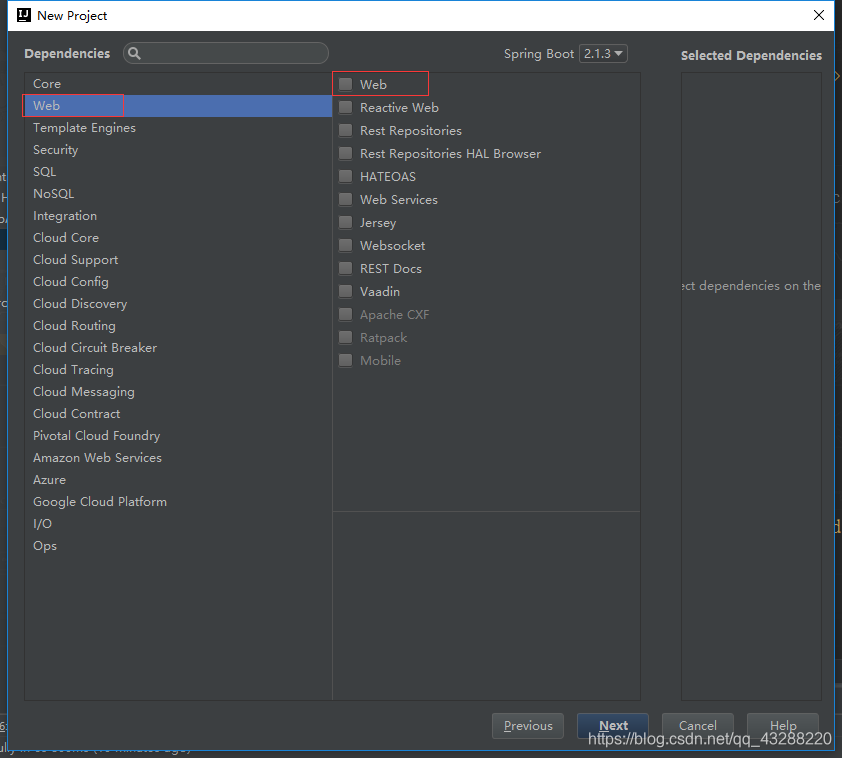The width and height of the screenshot is (842, 758).
Task: Select the Cloud Contract category
Action: click(178, 414)
